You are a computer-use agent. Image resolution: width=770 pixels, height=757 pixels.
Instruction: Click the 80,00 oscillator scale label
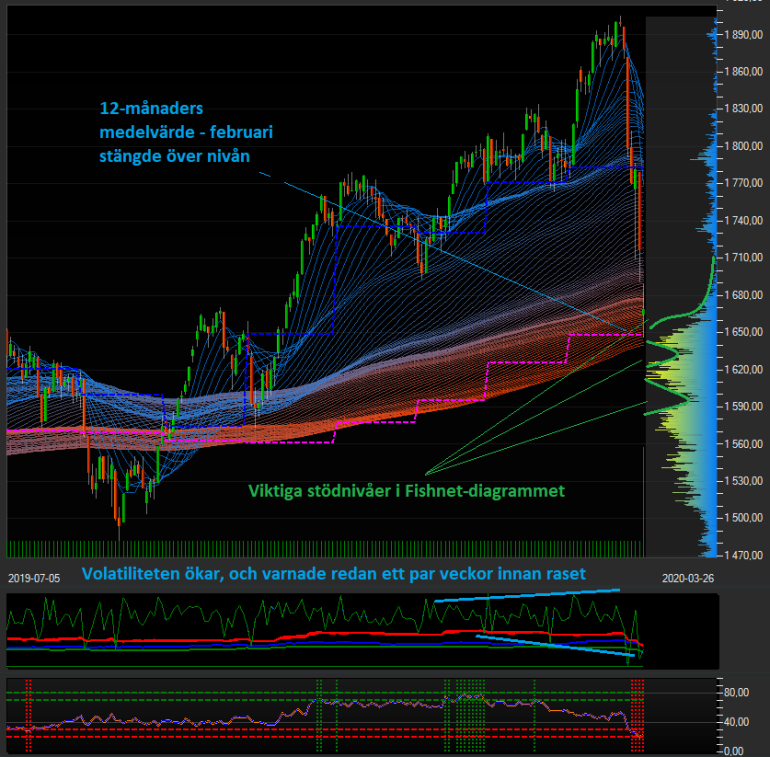tap(736, 693)
